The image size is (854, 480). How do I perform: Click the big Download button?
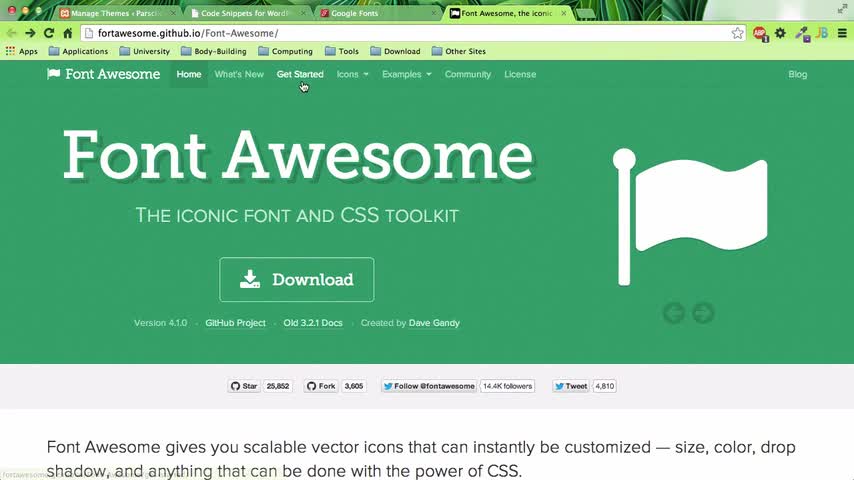pos(297,280)
